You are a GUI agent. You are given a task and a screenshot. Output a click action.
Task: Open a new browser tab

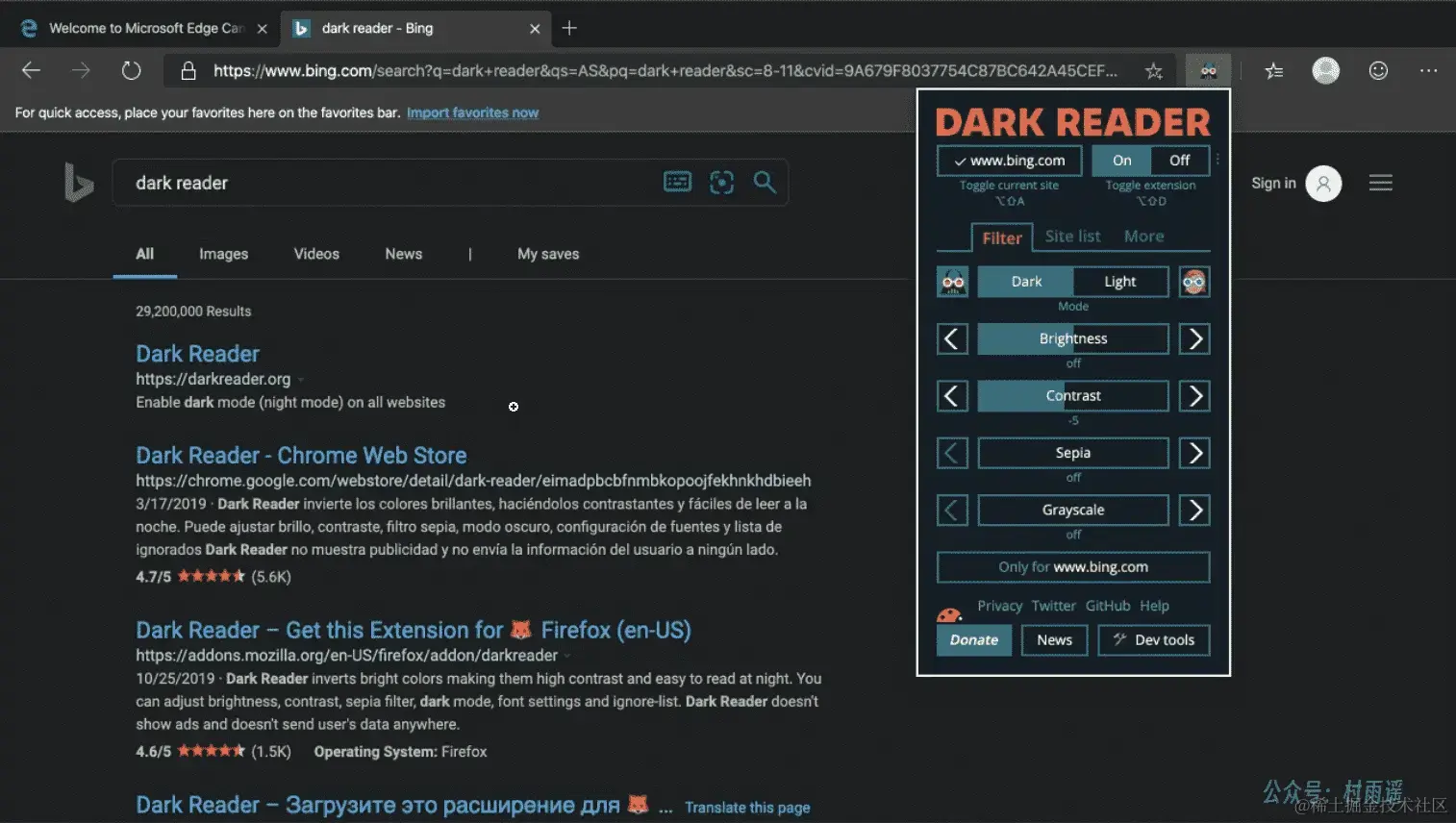(569, 28)
